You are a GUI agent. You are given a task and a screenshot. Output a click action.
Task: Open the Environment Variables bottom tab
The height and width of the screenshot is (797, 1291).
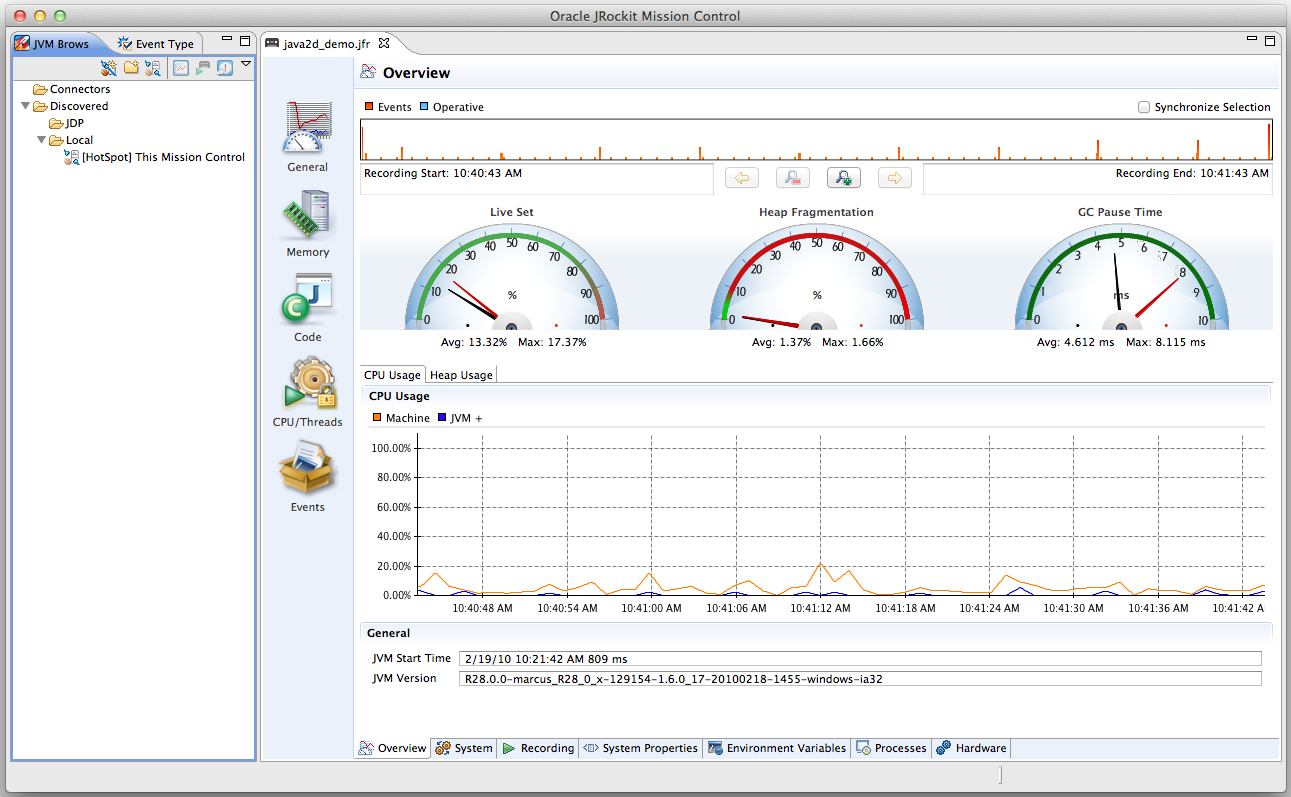[x=777, y=748]
